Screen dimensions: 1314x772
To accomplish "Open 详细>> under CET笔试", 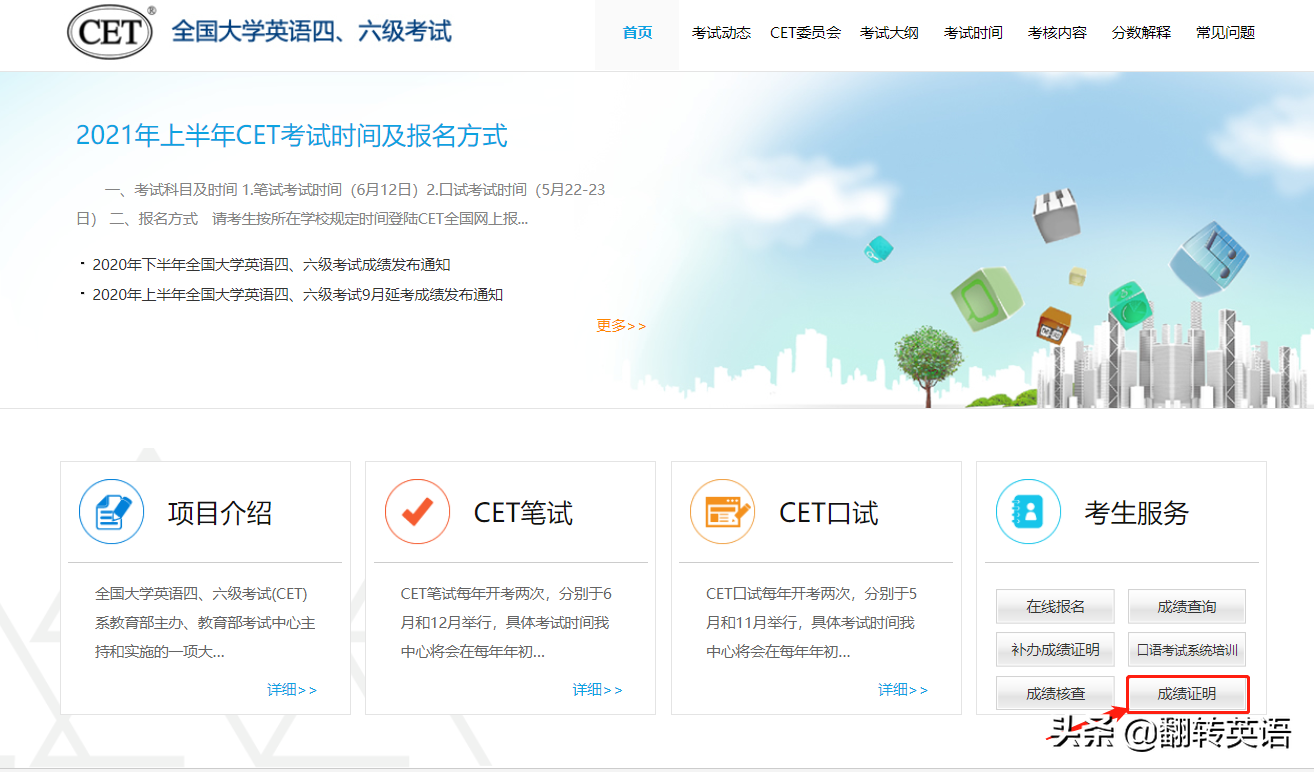I will click(x=599, y=689).
